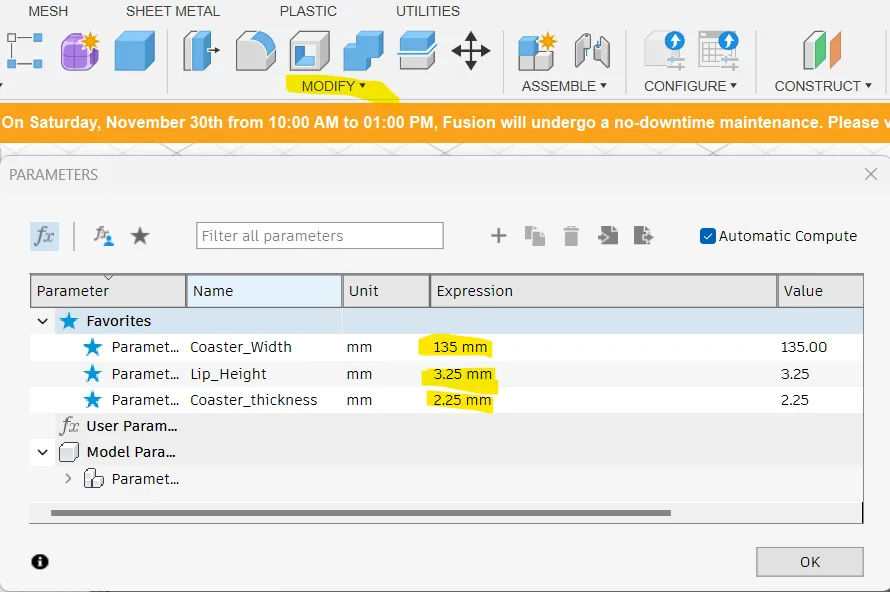Click the Create Form purple icon
890x592 pixels.
(x=80, y=51)
